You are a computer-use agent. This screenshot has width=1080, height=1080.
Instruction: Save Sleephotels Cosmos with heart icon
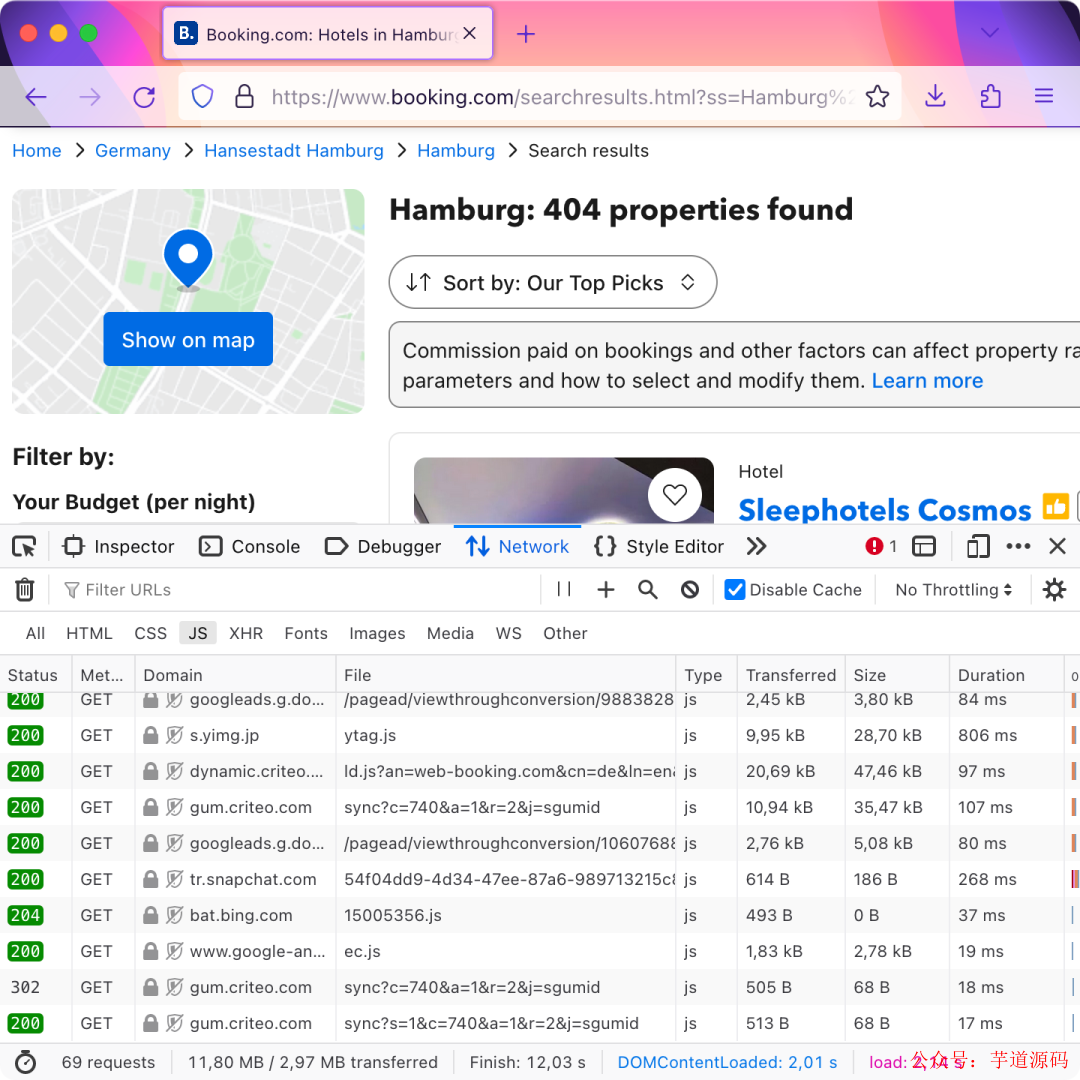pyautogui.click(x=674, y=495)
